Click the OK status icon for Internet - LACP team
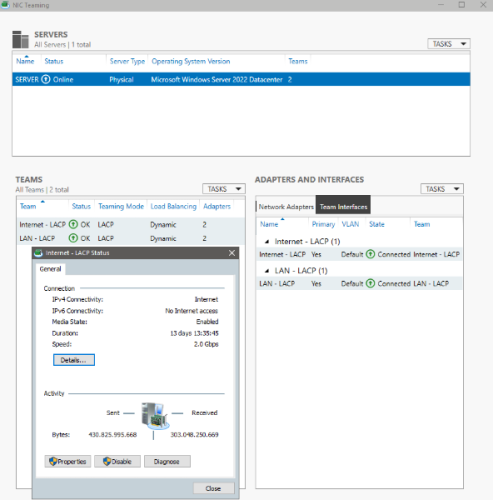 pyautogui.click(x=73, y=224)
